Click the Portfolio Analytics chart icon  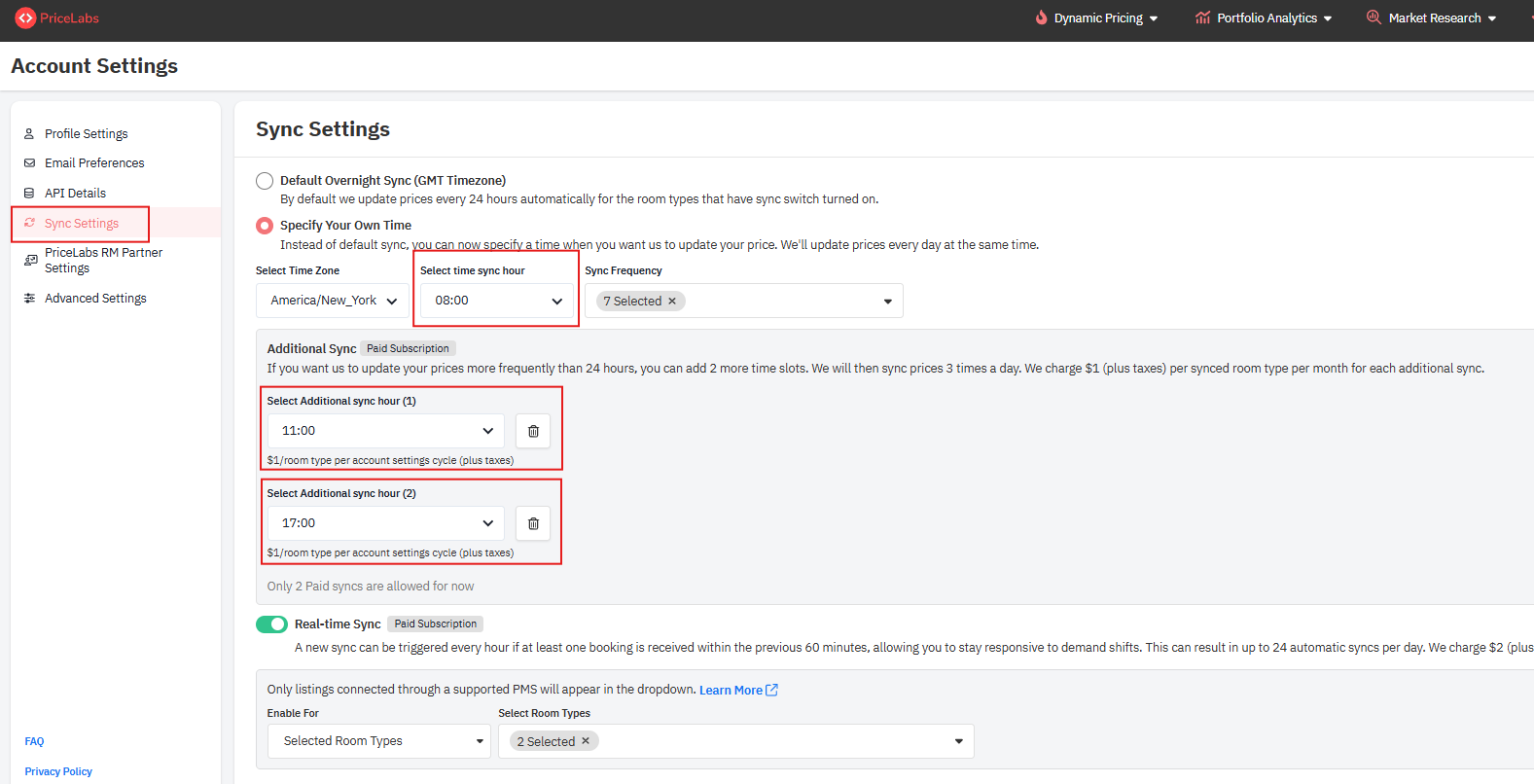tap(1202, 18)
